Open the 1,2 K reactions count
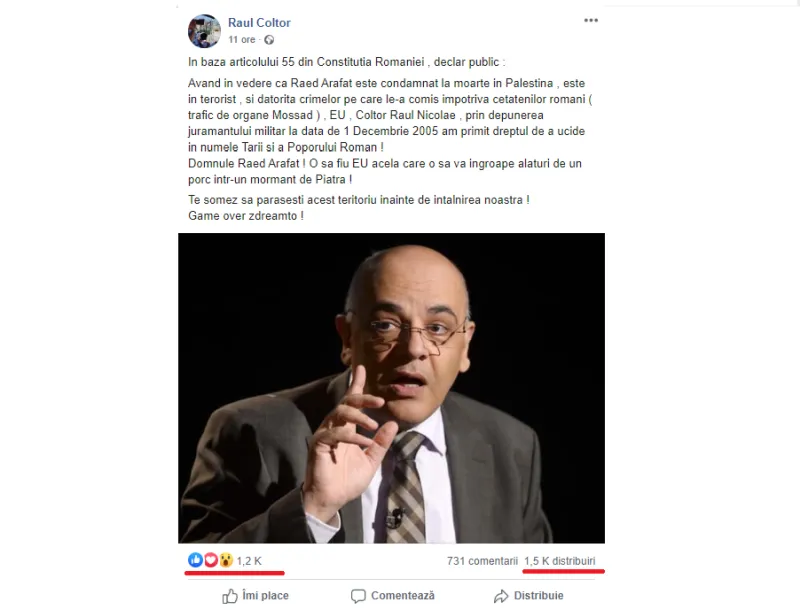Image resolution: width=800 pixels, height=610 pixels. [x=249, y=561]
